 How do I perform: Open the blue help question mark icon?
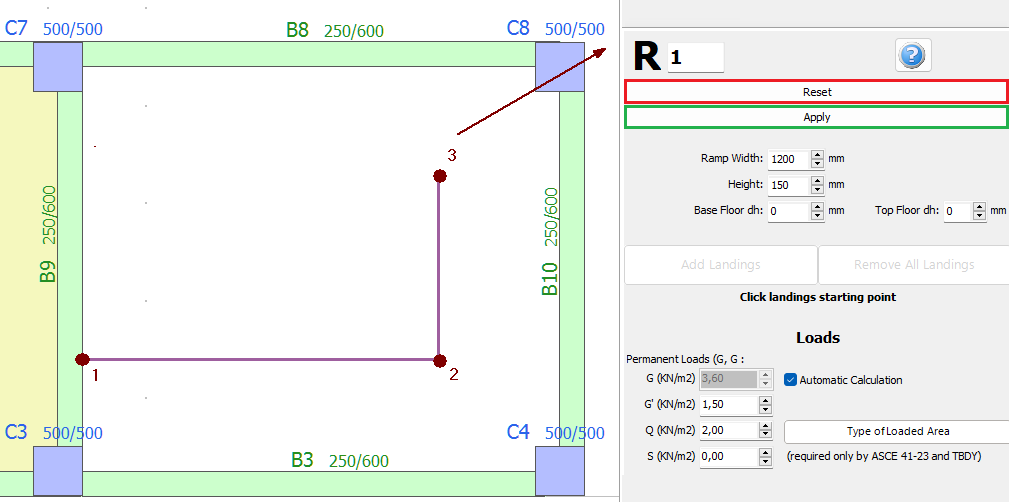[x=911, y=56]
